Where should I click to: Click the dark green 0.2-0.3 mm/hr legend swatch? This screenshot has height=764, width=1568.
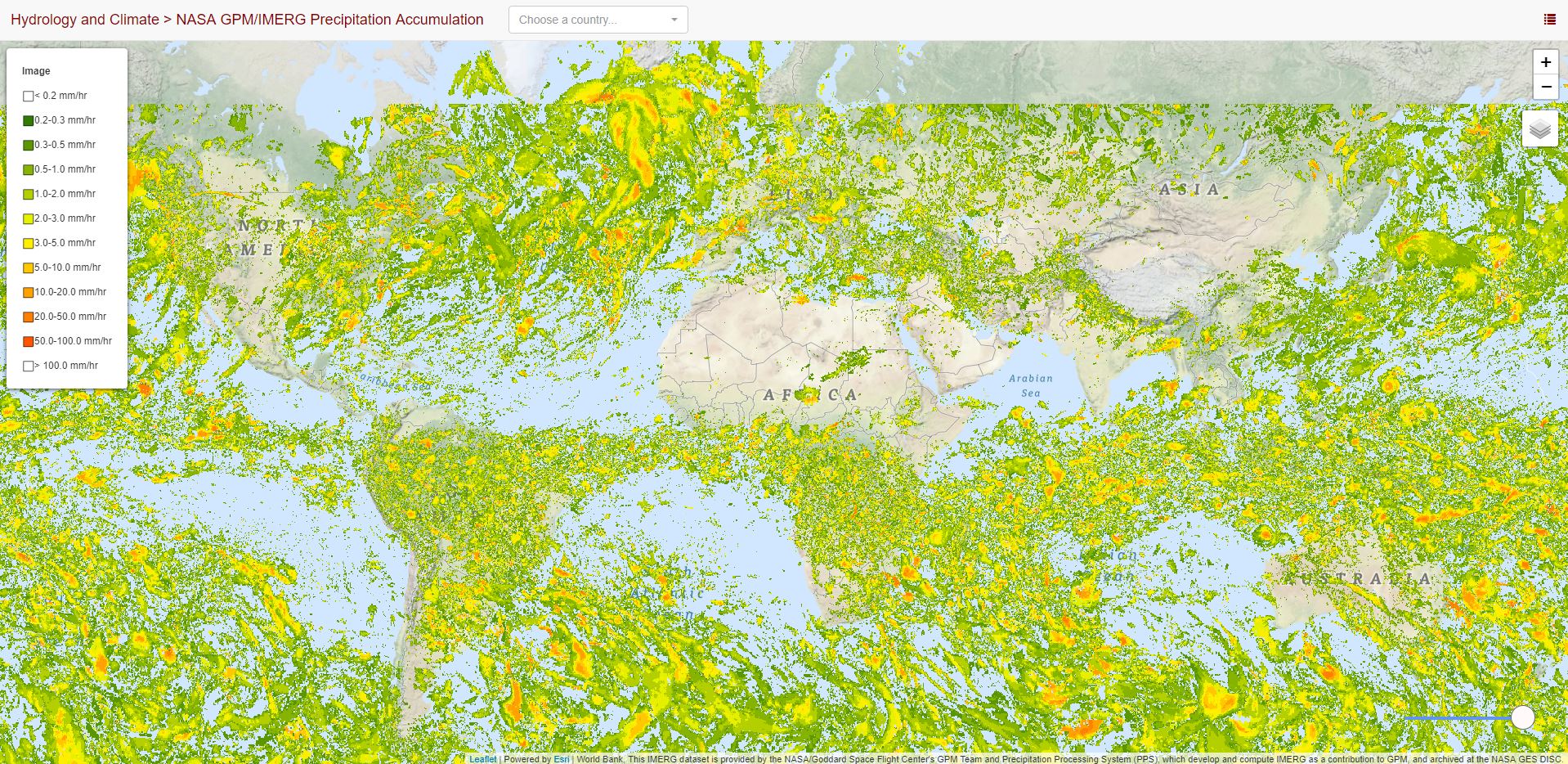pyautogui.click(x=29, y=121)
